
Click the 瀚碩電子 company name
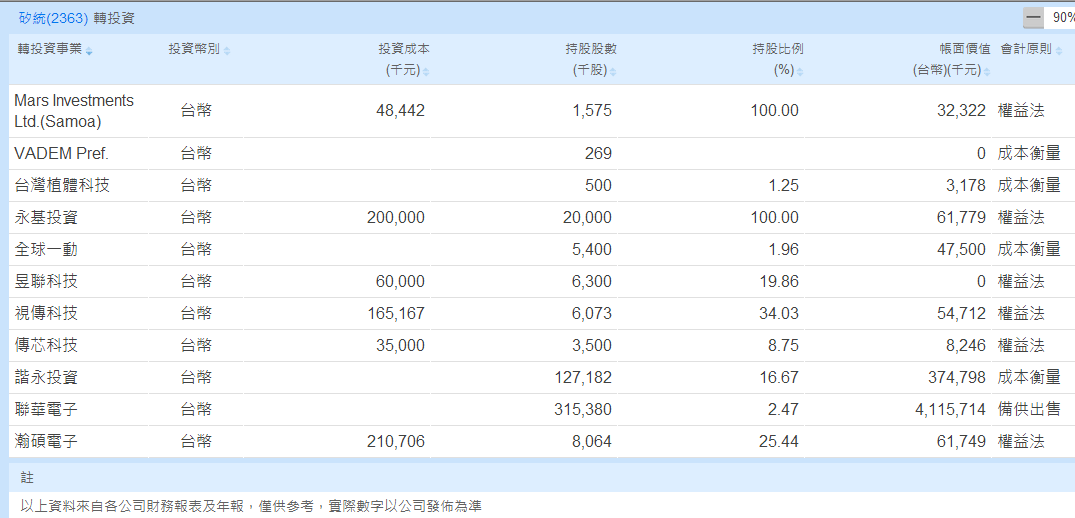point(46,441)
